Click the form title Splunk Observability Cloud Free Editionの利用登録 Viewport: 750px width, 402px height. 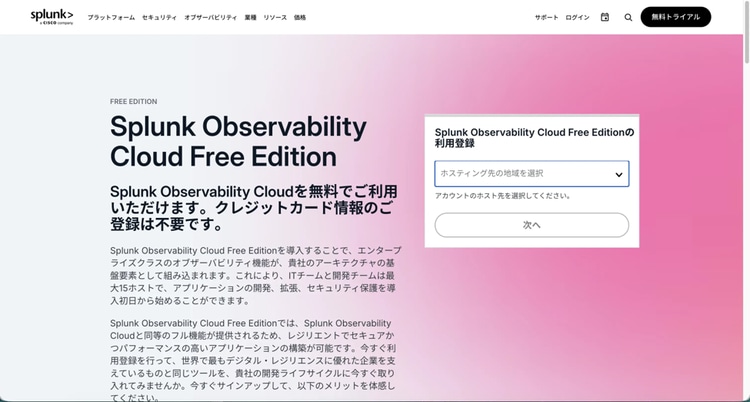[x=534, y=138]
